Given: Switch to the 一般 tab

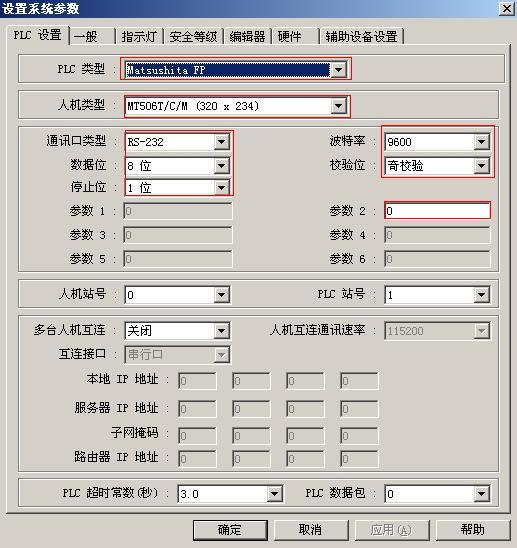Looking at the screenshot, I should (93, 36).
